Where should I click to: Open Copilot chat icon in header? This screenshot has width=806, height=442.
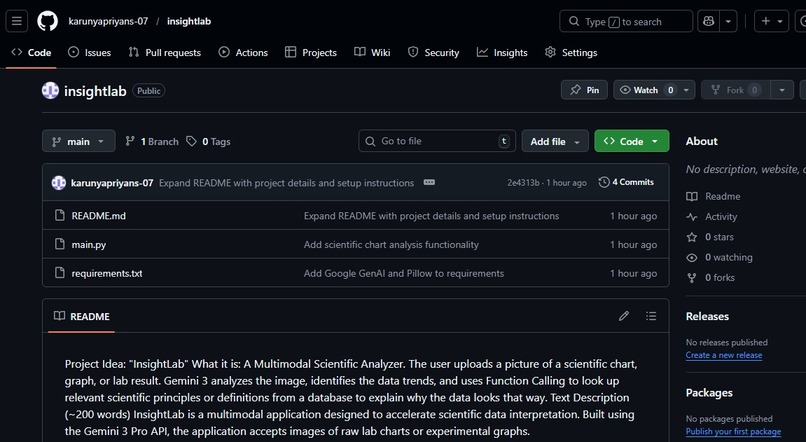tap(709, 22)
